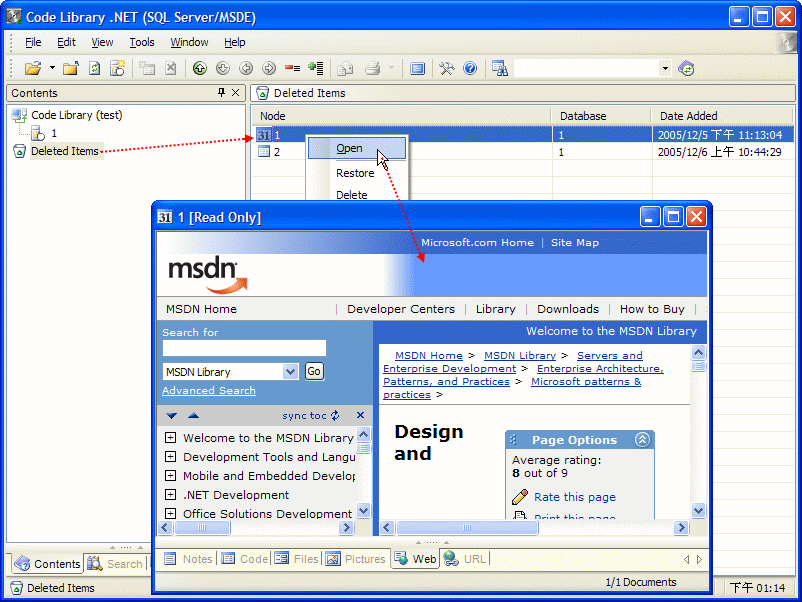The image size is (802, 602).
Task: Click the green expand nodes toolbar icon
Action: point(316,68)
